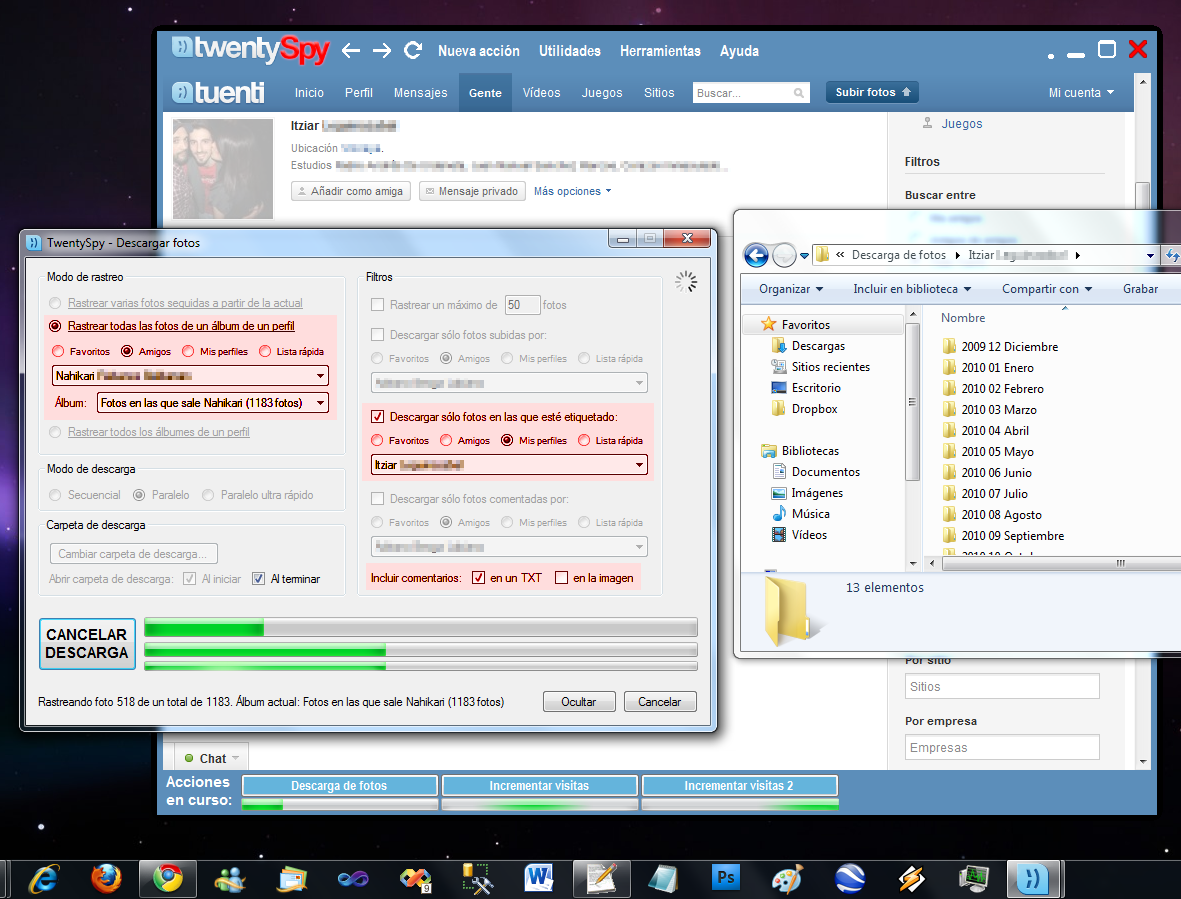Open Paint from the taskbar
Screen dimensions: 1181x899
point(787,879)
